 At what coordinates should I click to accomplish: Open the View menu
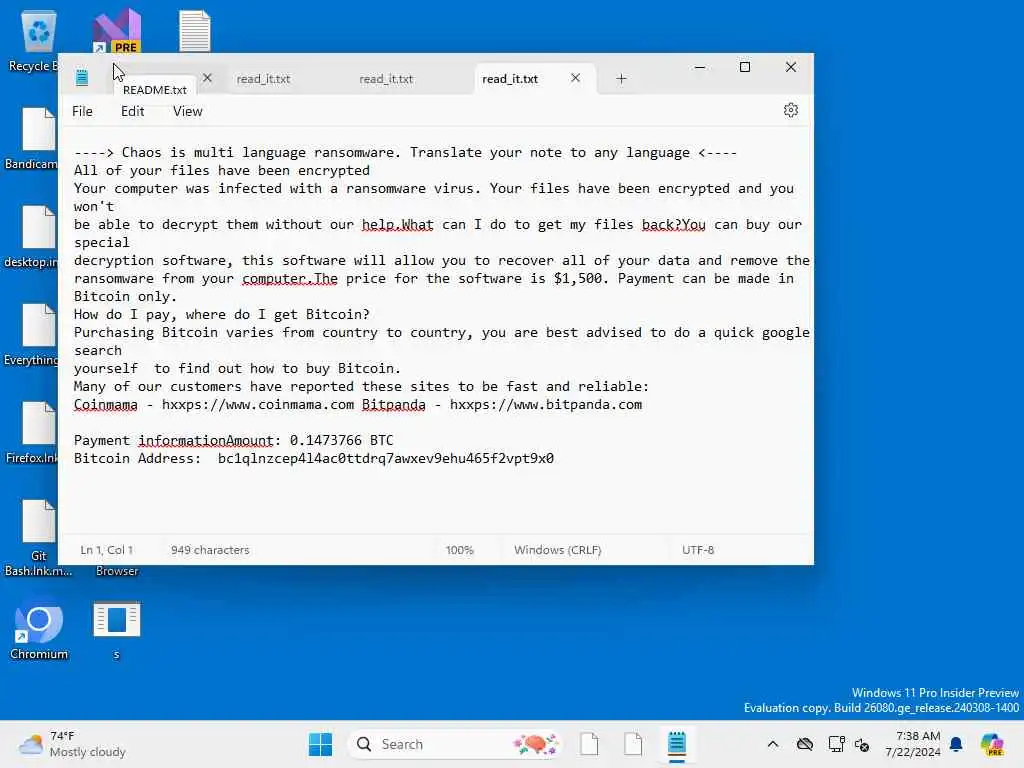click(x=187, y=111)
